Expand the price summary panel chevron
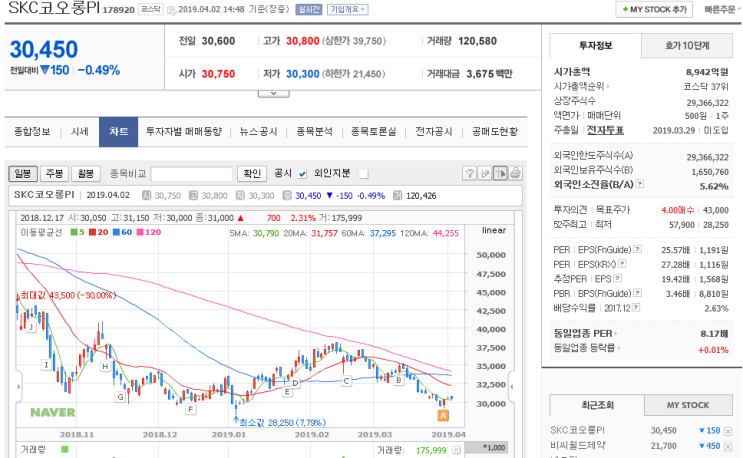Image resolution: width=743 pixels, height=458 pixels. point(273,94)
